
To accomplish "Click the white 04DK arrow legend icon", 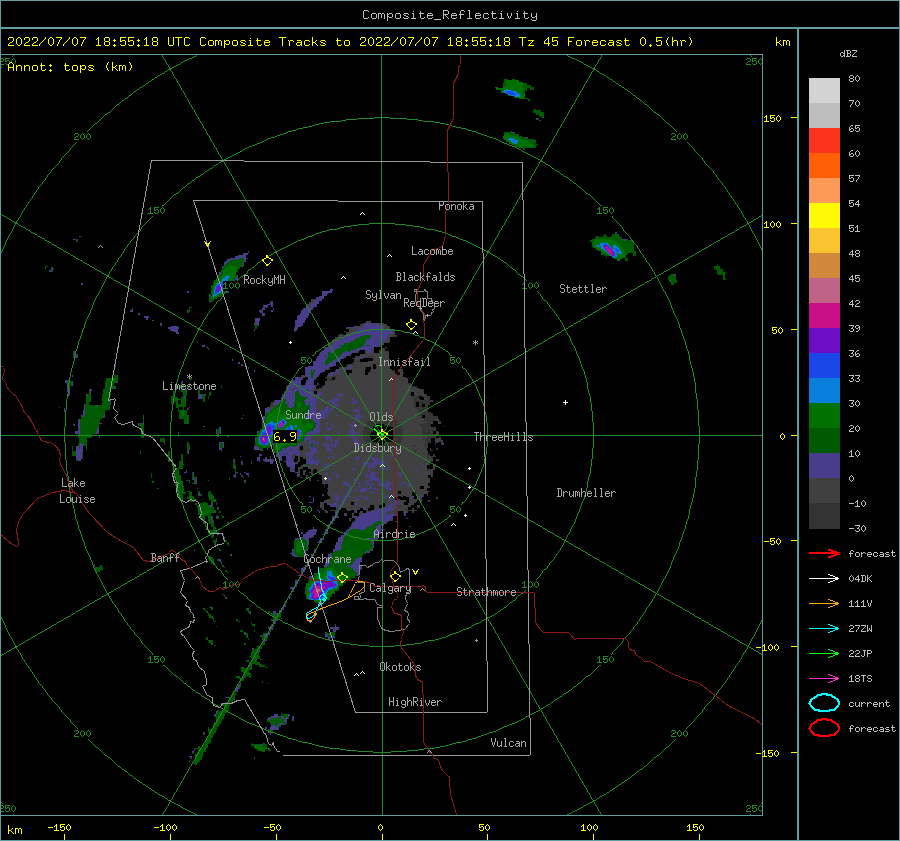I will 824,579.
